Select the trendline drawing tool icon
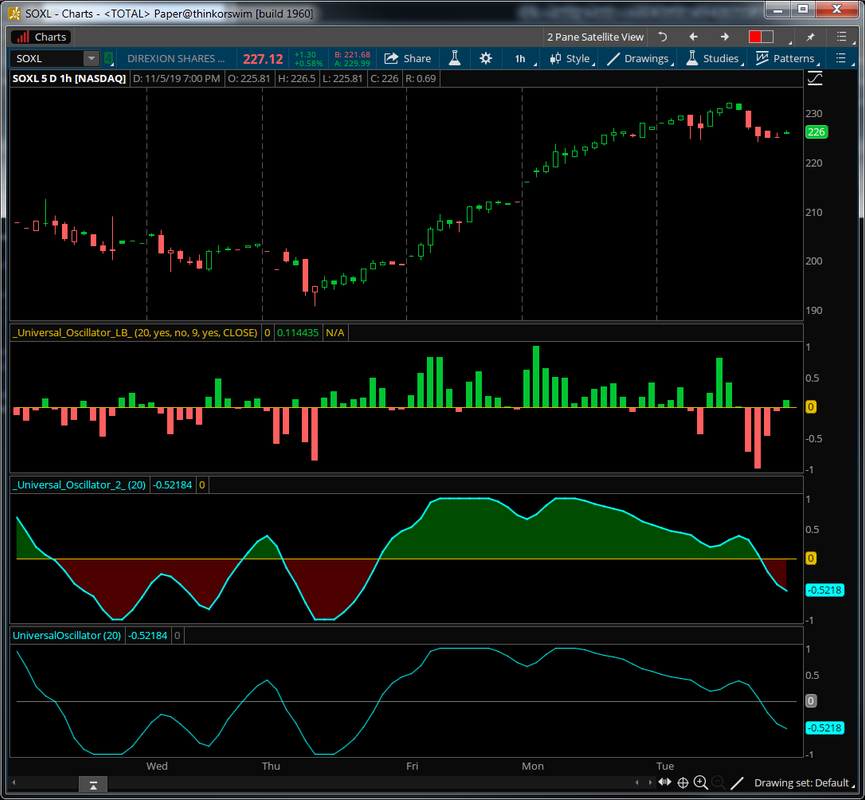 pos(737,782)
